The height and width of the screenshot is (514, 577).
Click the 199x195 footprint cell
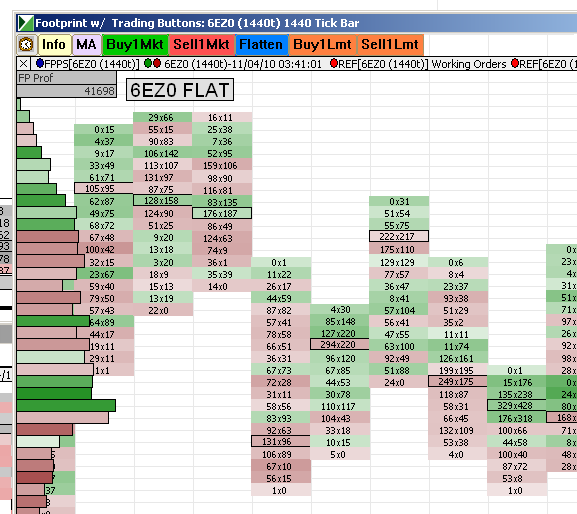click(457, 371)
